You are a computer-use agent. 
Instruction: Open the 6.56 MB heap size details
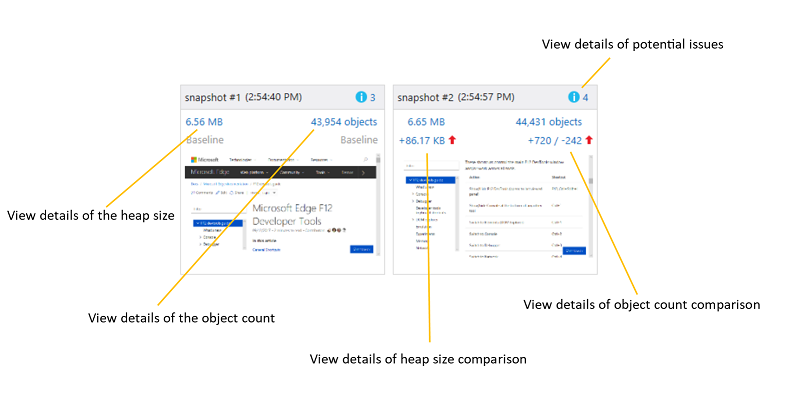(204, 122)
